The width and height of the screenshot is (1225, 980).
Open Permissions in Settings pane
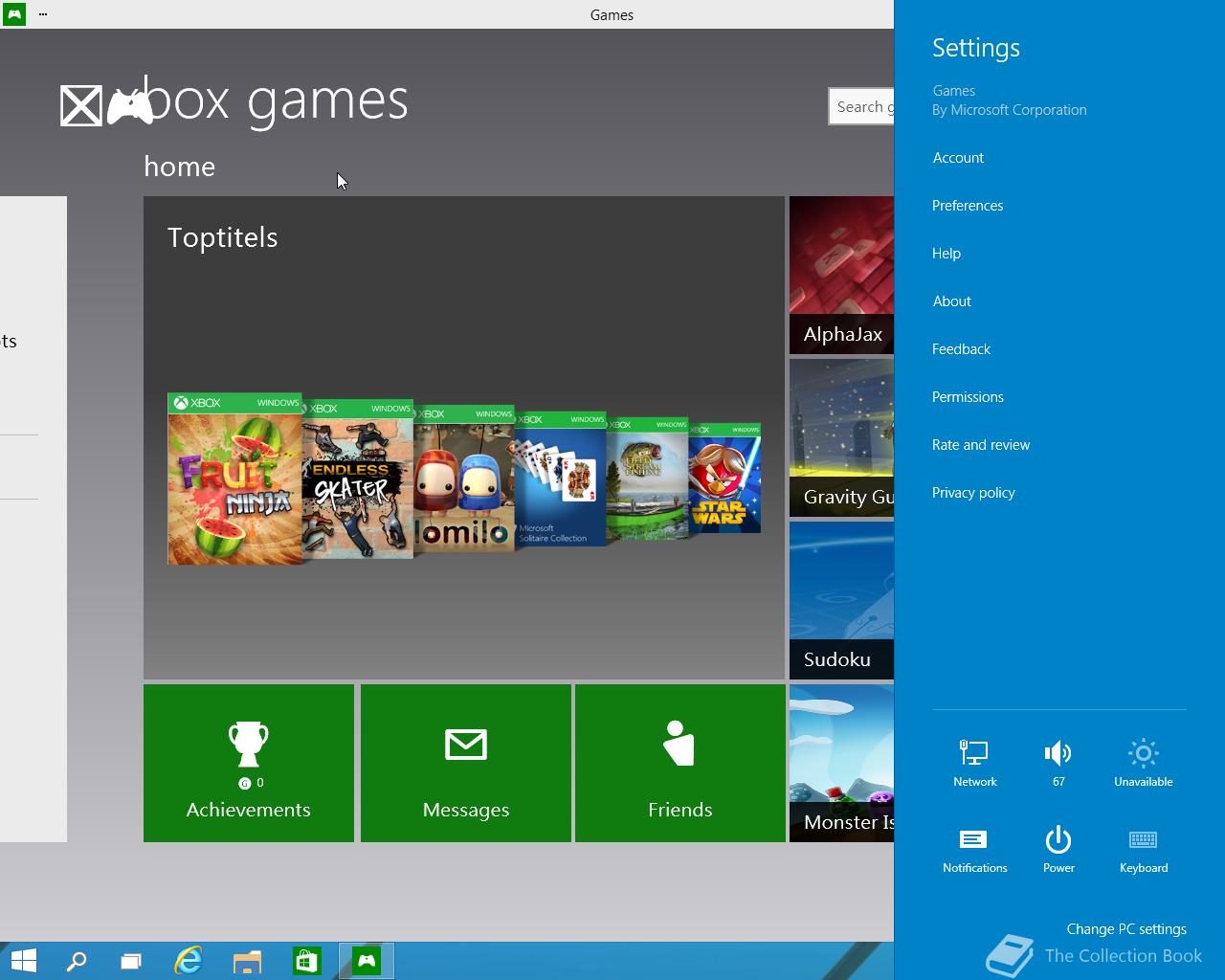click(x=968, y=397)
